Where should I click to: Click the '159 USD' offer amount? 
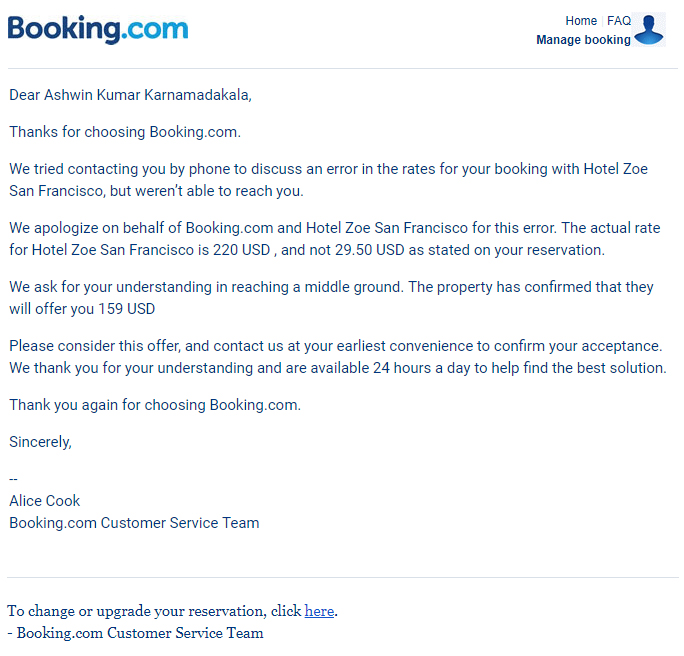127,309
